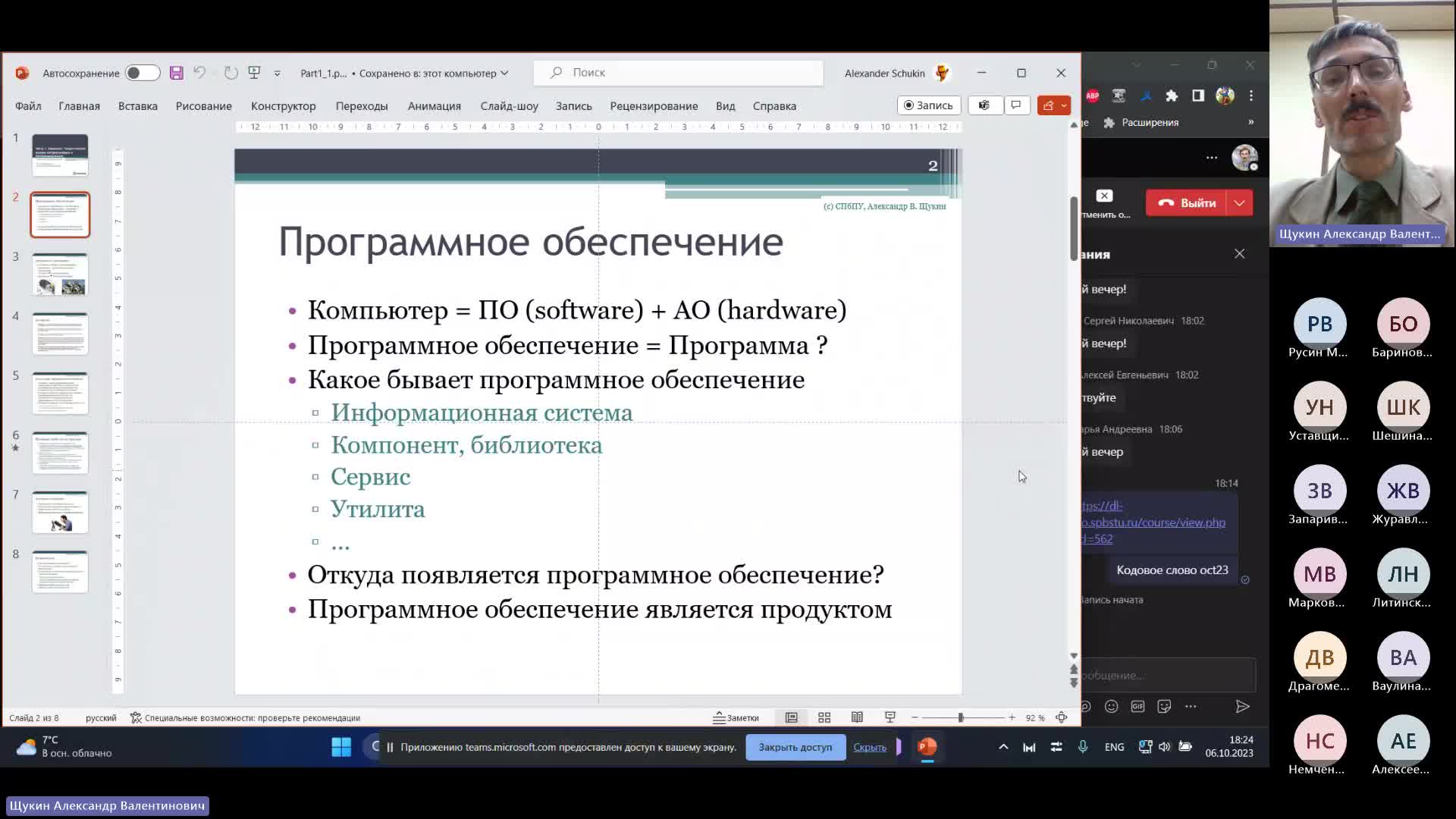This screenshot has width=1456, height=819.
Task: Open the Анимация ribbon tab
Action: (435, 106)
